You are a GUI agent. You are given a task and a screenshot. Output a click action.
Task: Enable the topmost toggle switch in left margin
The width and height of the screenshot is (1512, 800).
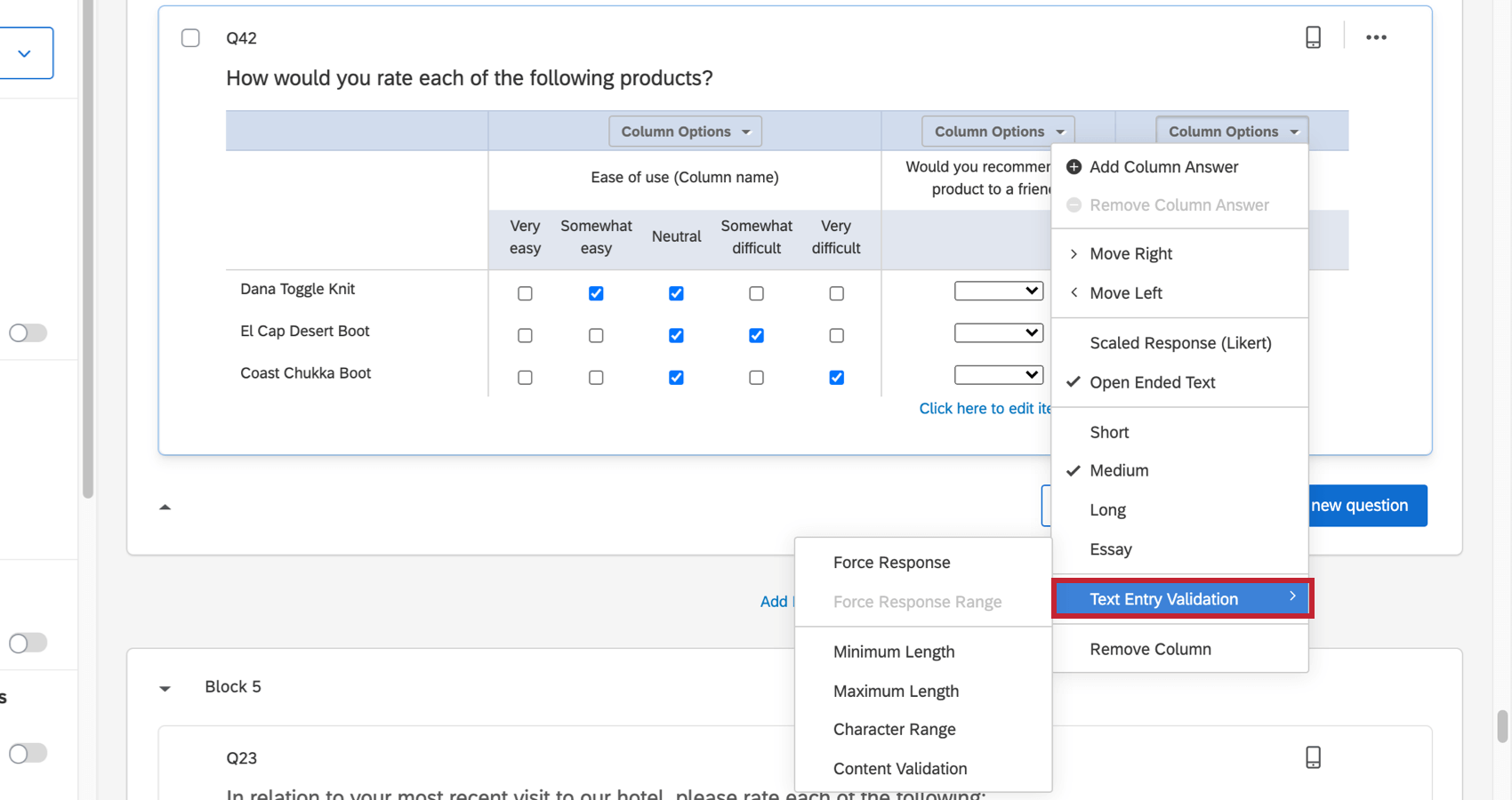tap(28, 332)
